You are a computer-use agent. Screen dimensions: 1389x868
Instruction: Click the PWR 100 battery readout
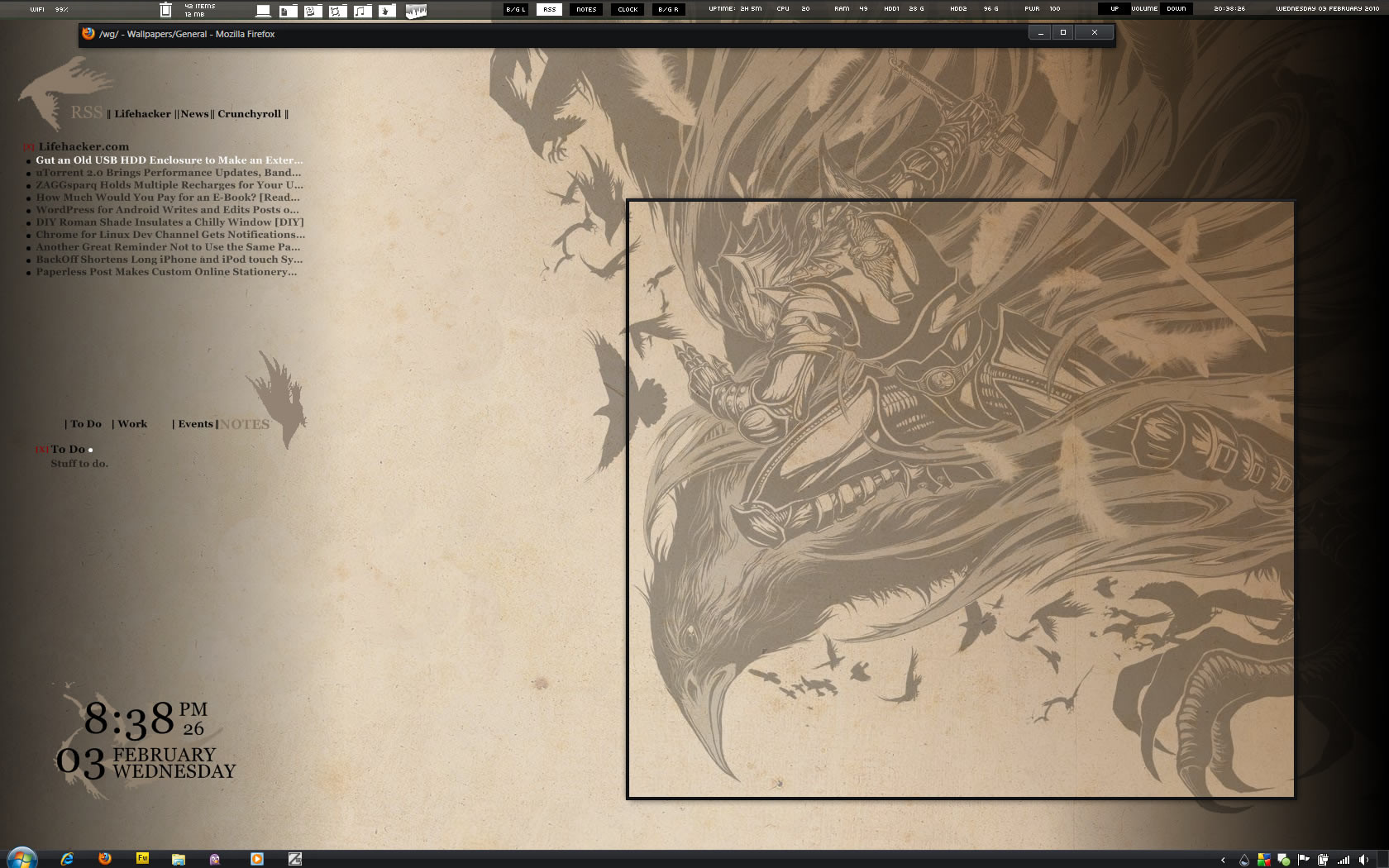pyautogui.click(x=1043, y=9)
